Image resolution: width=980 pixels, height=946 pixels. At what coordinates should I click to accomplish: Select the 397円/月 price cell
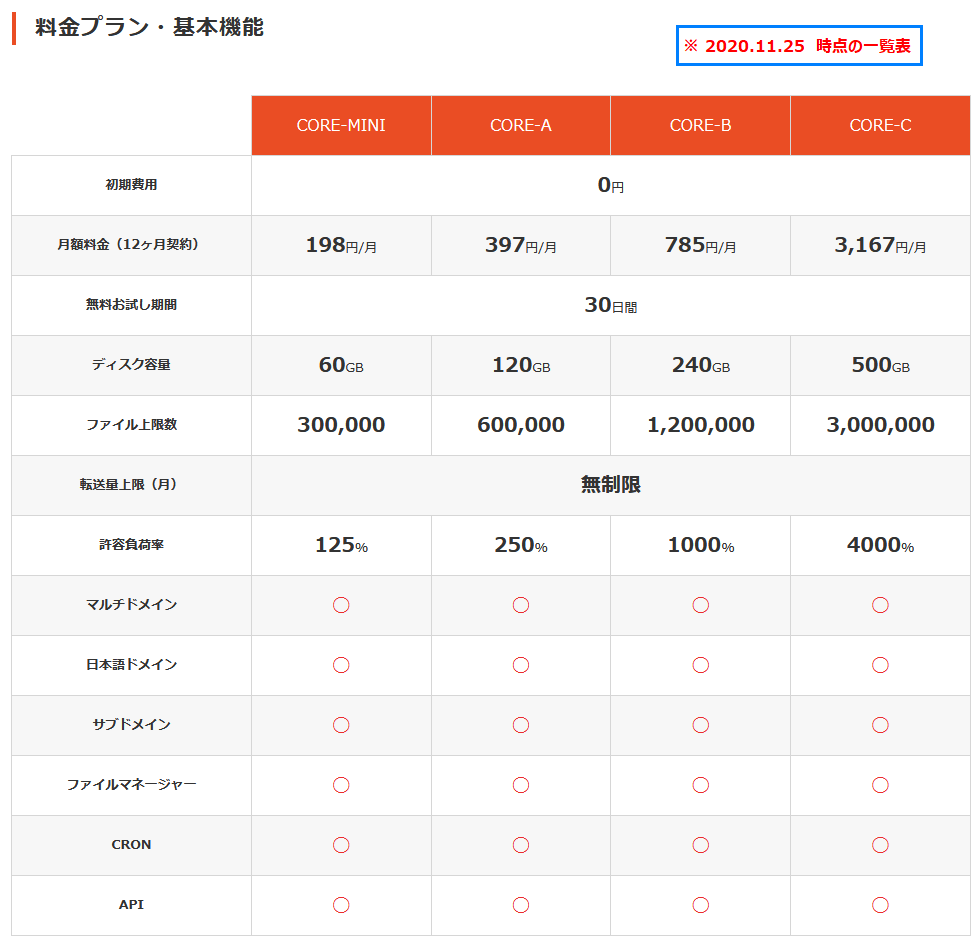click(521, 245)
